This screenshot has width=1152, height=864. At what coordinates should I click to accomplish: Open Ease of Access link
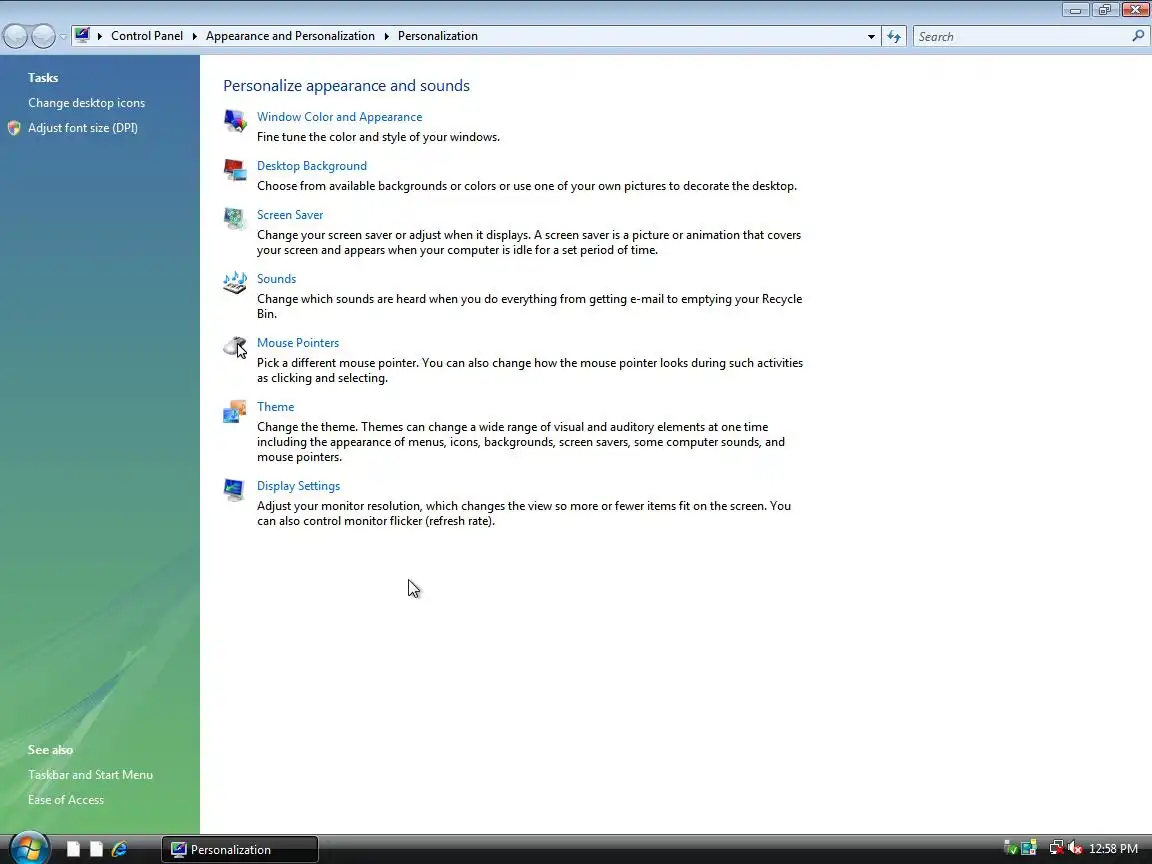click(66, 799)
